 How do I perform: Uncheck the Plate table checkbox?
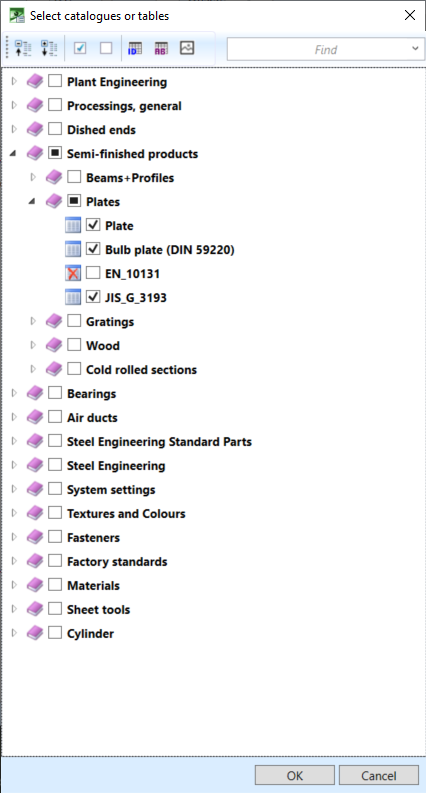click(x=93, y=225)
